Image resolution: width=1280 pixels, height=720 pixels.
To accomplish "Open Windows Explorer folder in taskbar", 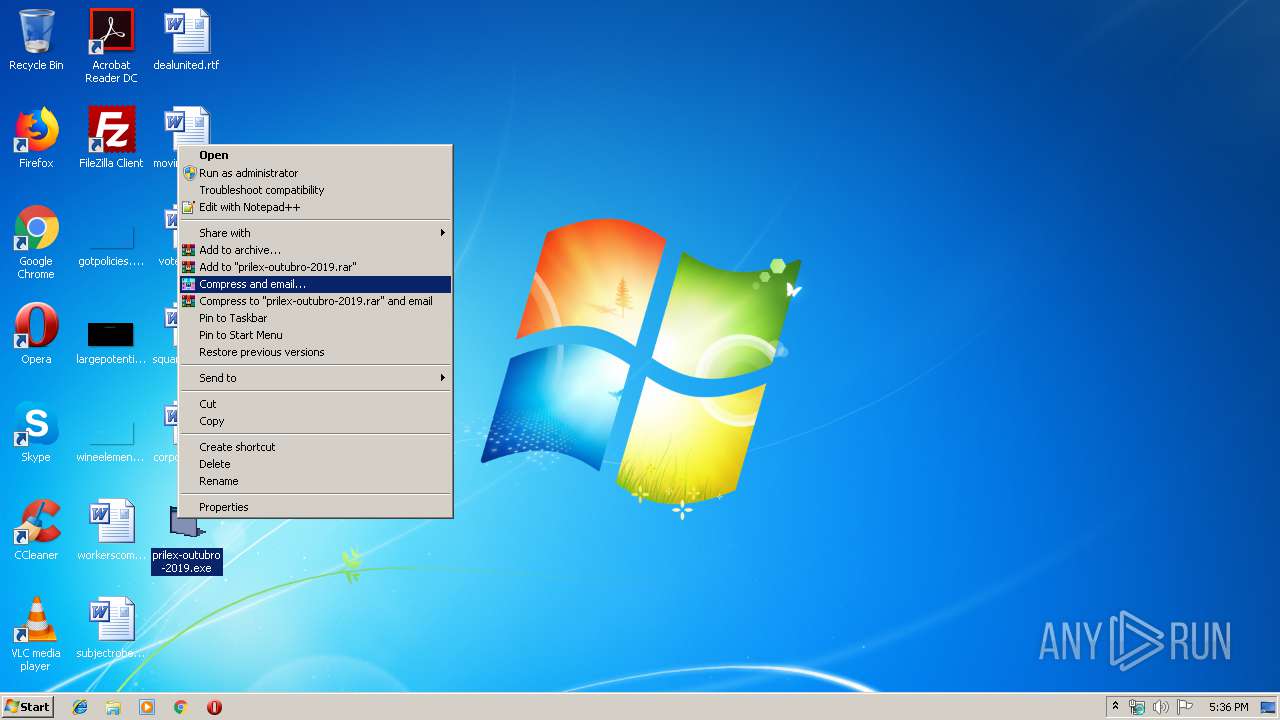I will [113, 707].
